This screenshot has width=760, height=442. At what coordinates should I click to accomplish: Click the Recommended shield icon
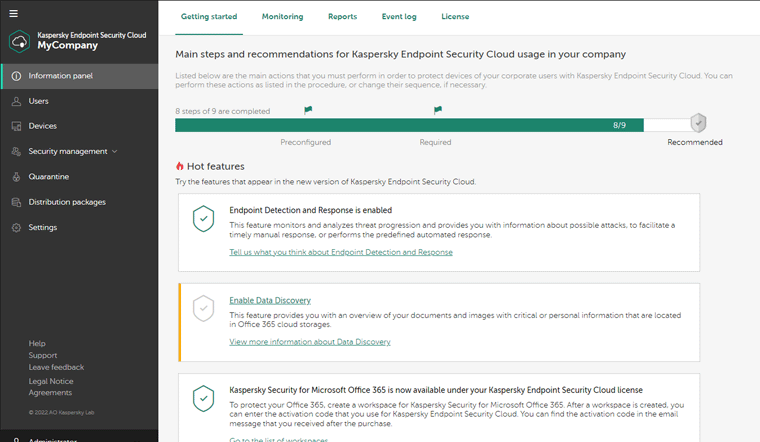[x=698, y=123]
